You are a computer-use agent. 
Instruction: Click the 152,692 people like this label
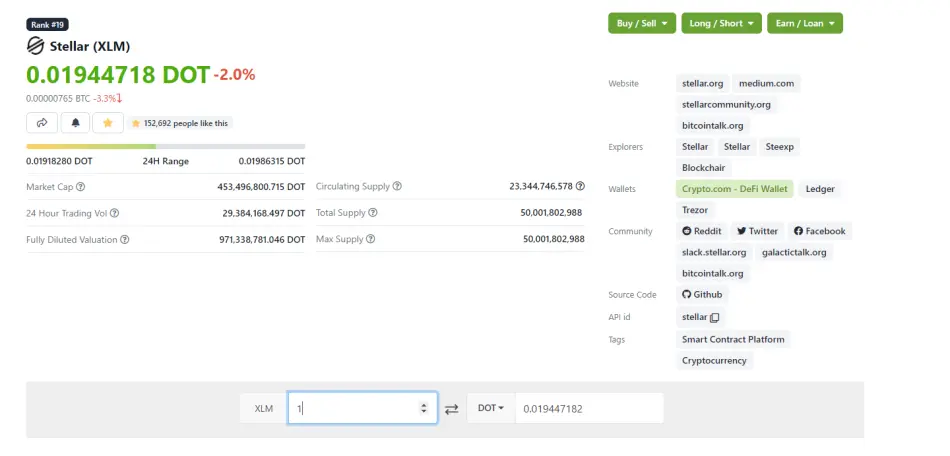[x=180, y=123]
